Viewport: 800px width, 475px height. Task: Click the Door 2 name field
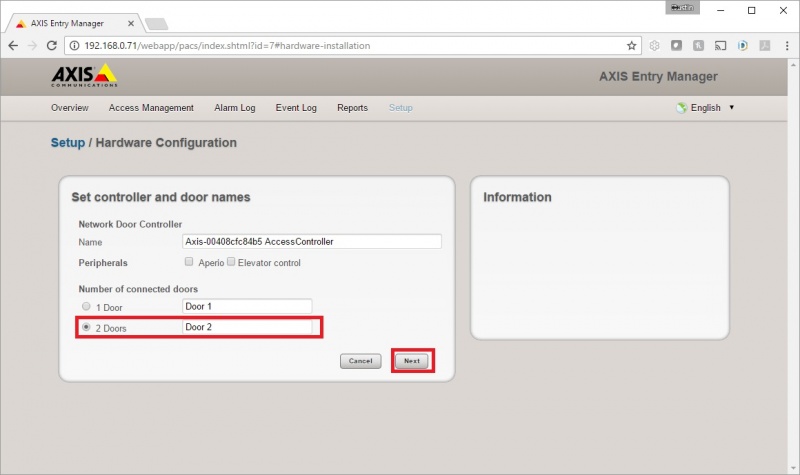point(247,327)
